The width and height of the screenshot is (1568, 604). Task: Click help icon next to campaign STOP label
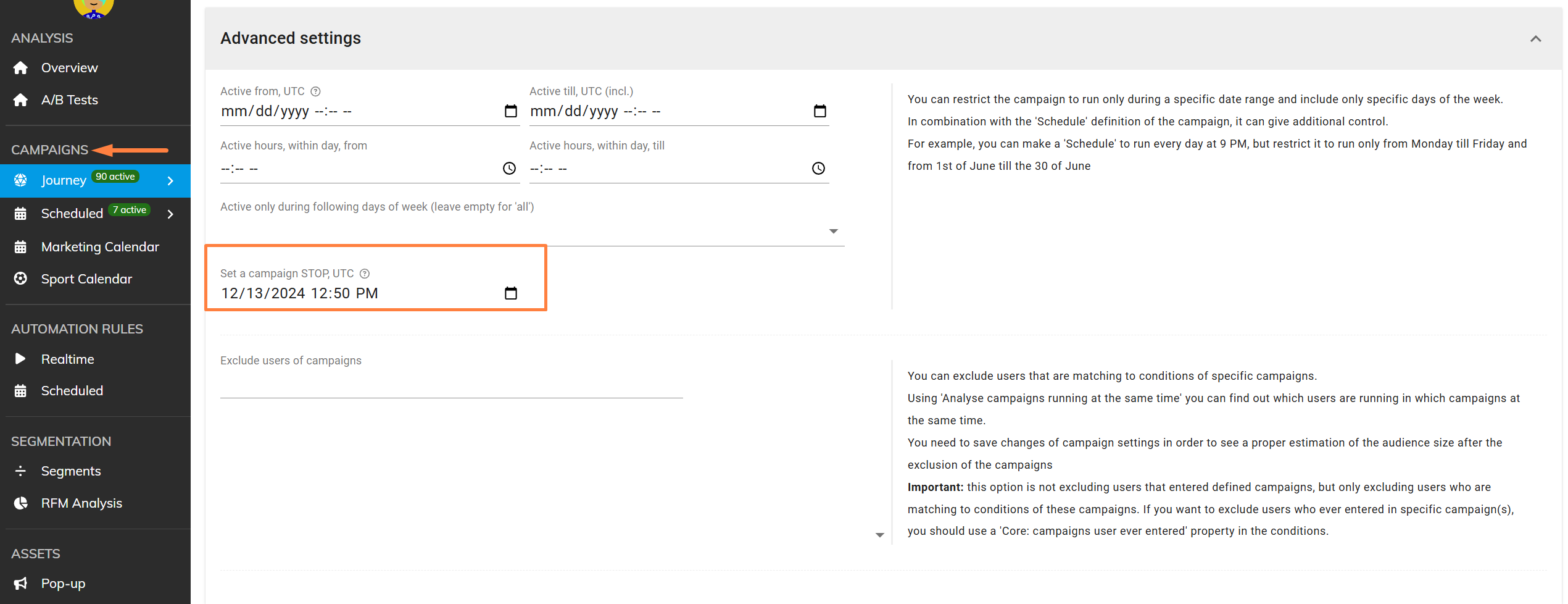pyautogui.click(x=365, y=274)
